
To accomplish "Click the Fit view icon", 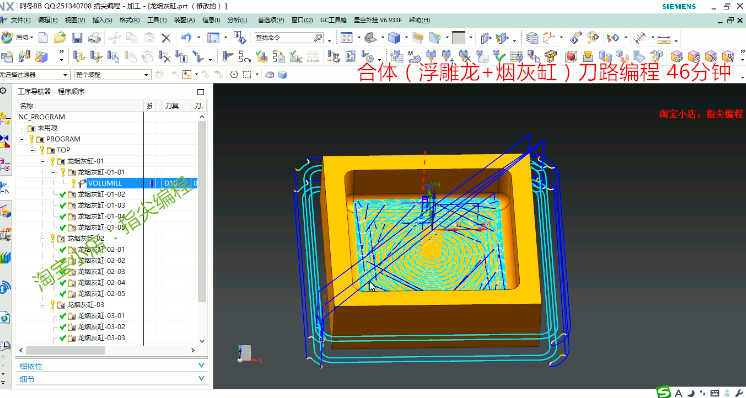I will click(346, 38).
